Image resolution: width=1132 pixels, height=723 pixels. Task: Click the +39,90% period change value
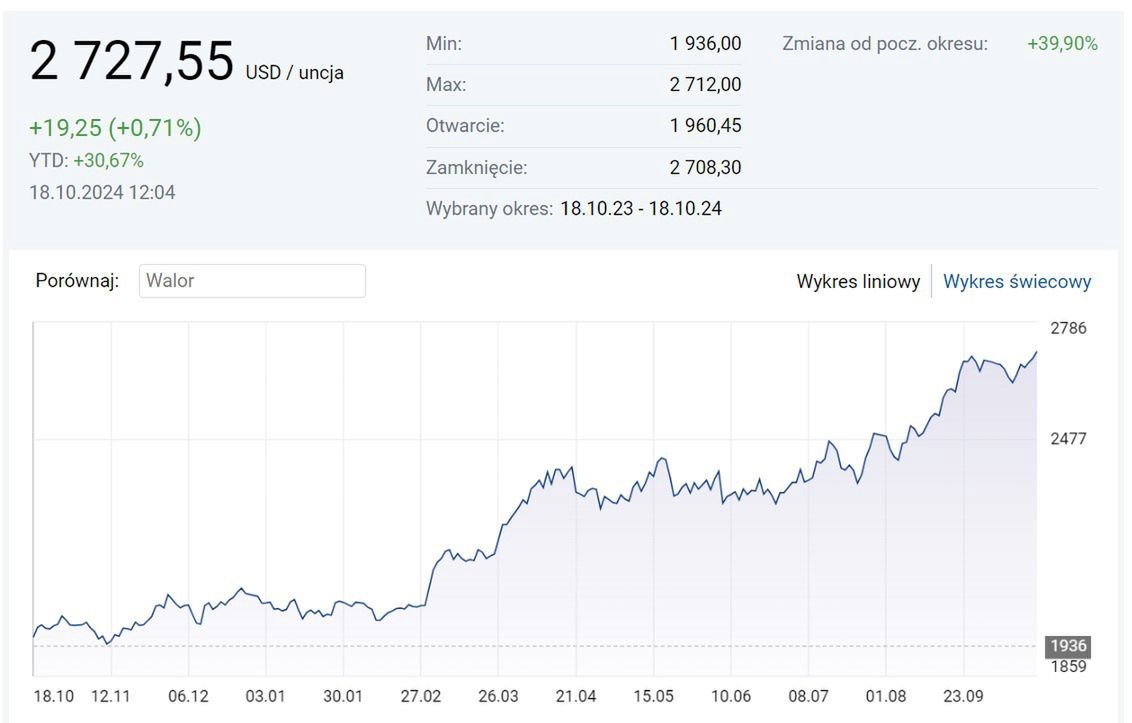click(x=1062, y=44)
